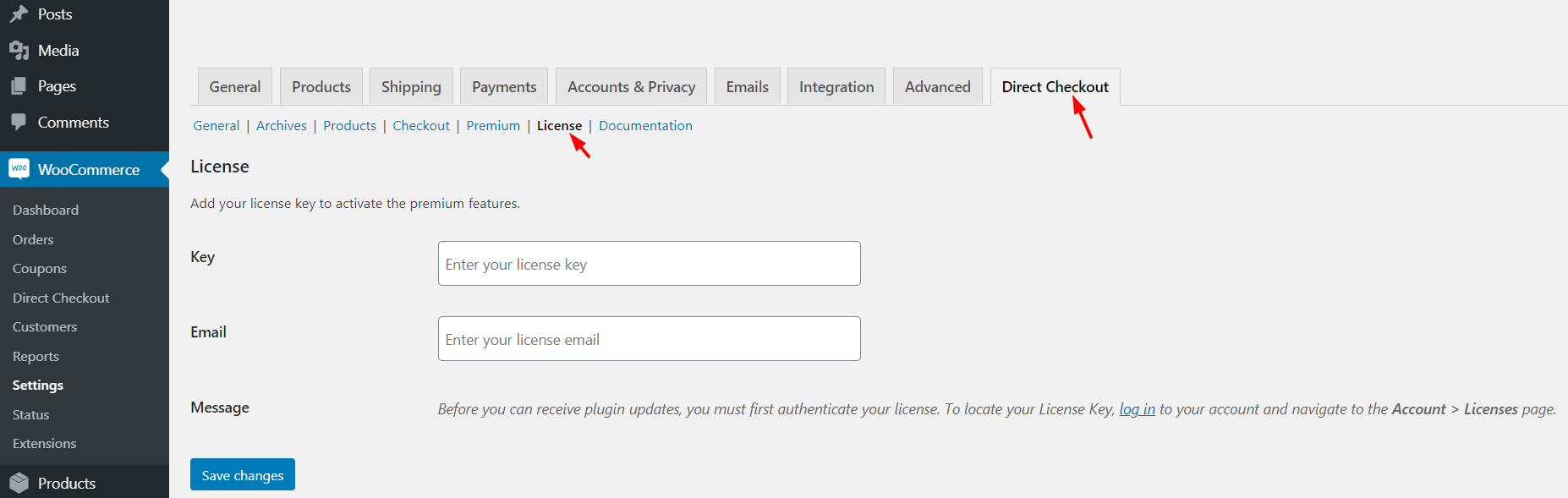This screenshot has width=1568, height=498.
Task: Open the Accounts & Privacy tab
Action: 631,87
